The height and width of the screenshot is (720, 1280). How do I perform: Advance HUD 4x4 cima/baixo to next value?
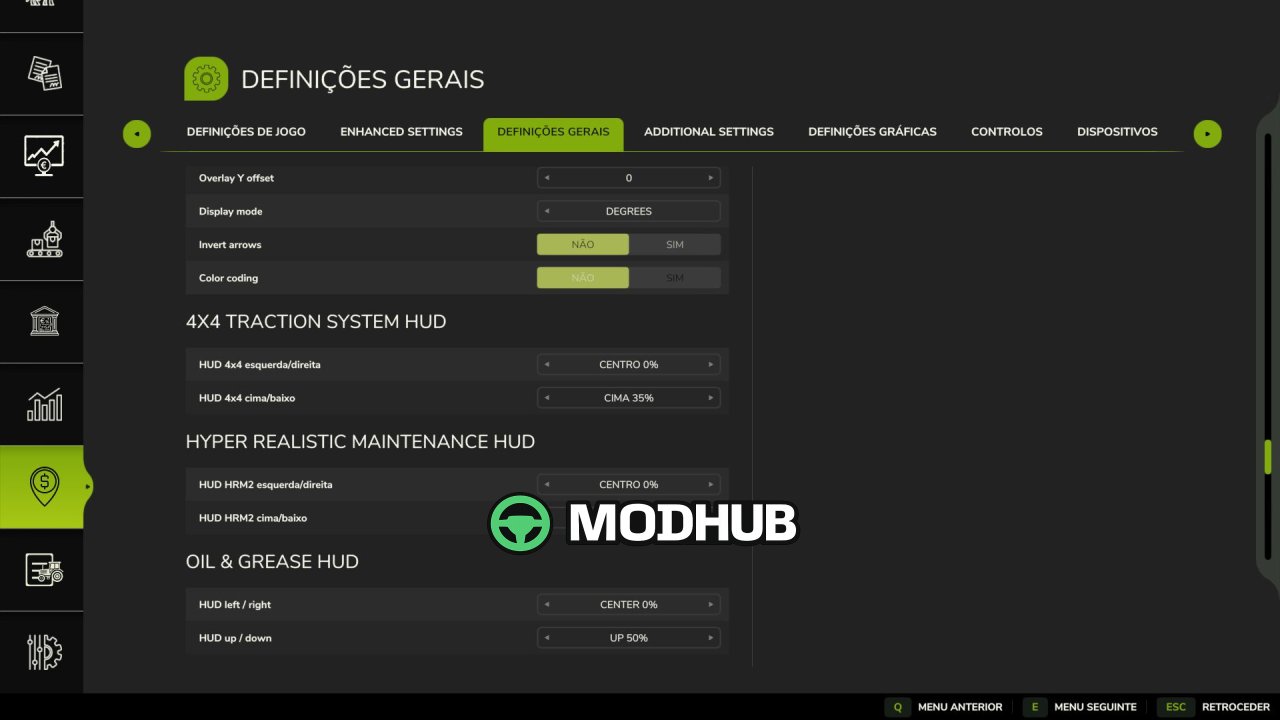point(711,398)
